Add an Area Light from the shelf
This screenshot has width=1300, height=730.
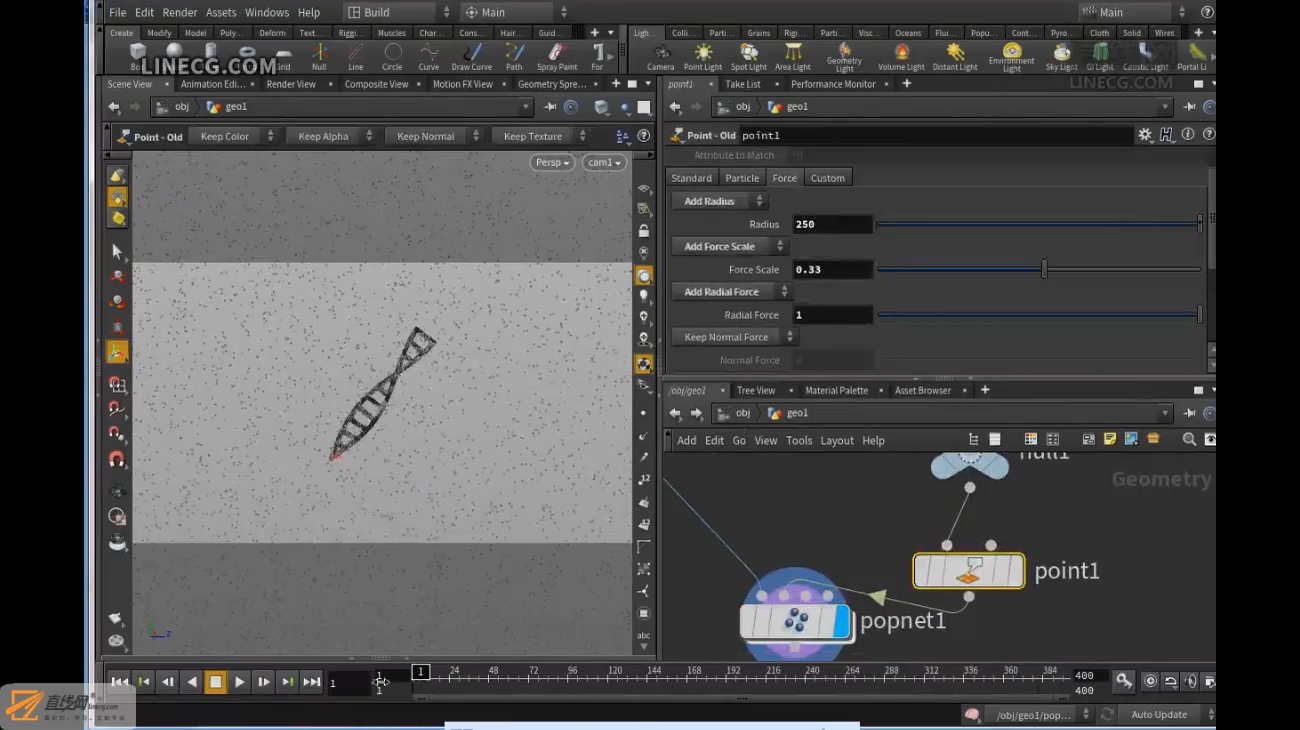[793, 56]
